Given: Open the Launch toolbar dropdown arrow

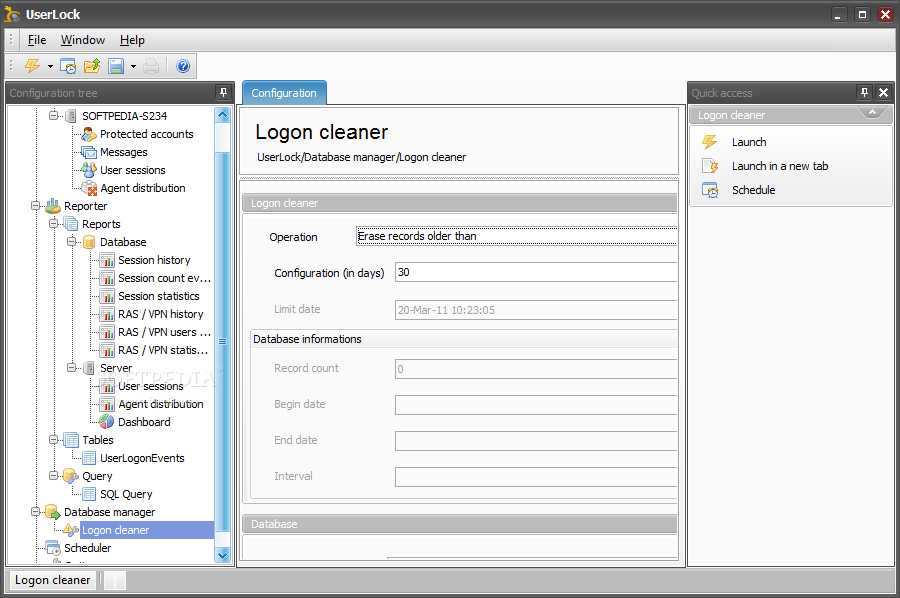Looking at the screenshot, I should click(x=50, y=67).
